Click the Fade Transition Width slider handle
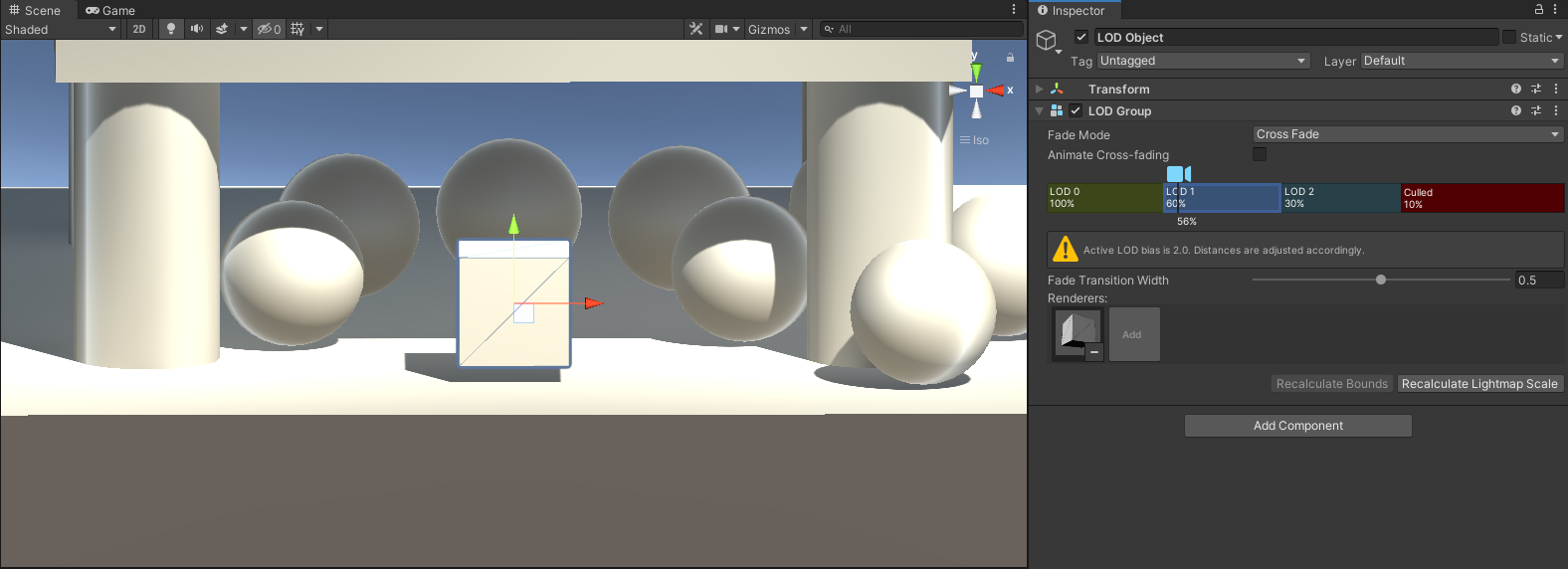This screenshot has width=1568, height=569. point(1381,280)
